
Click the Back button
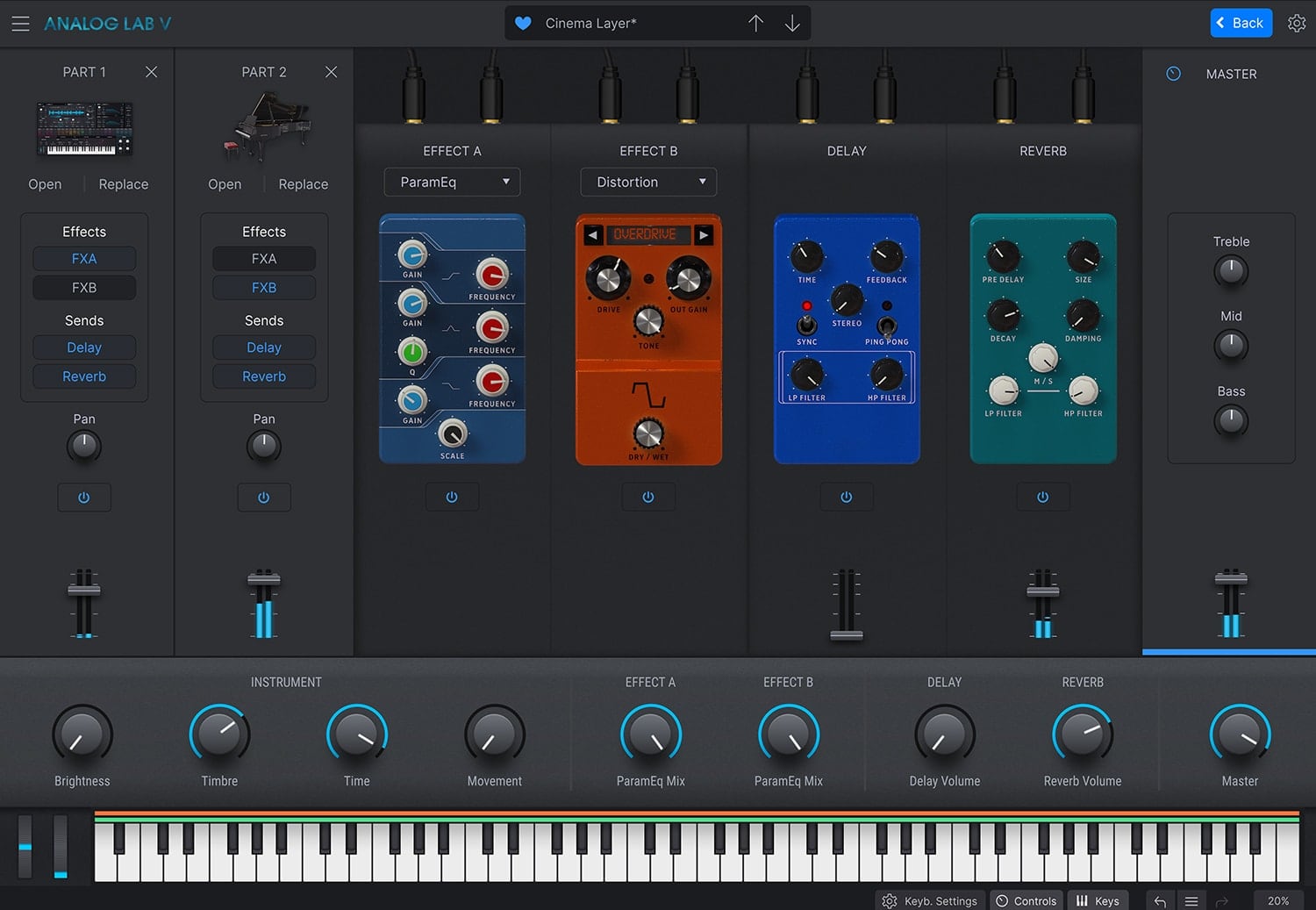coord(1241,23)
